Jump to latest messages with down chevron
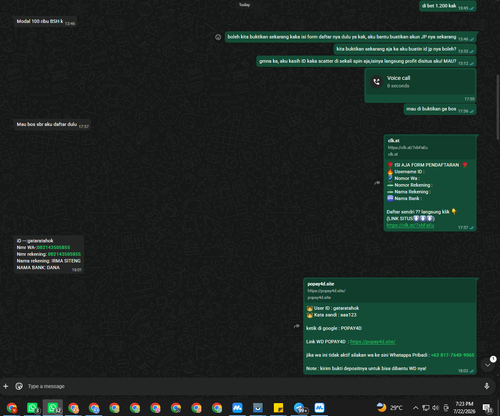The width and height of the screenshot is (500, 416). (x=487, y=365)
